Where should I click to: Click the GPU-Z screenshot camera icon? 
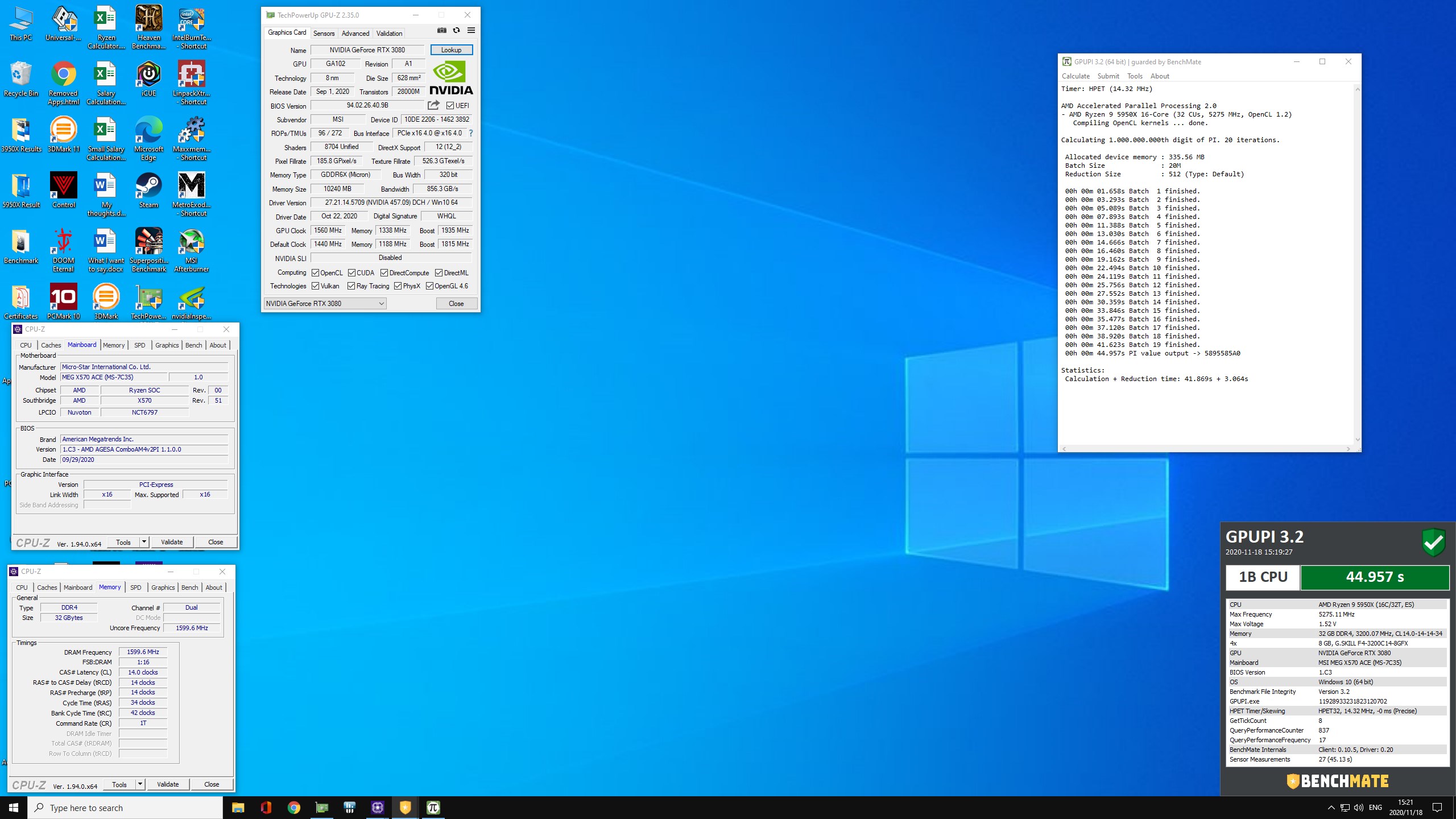[441, 31]
